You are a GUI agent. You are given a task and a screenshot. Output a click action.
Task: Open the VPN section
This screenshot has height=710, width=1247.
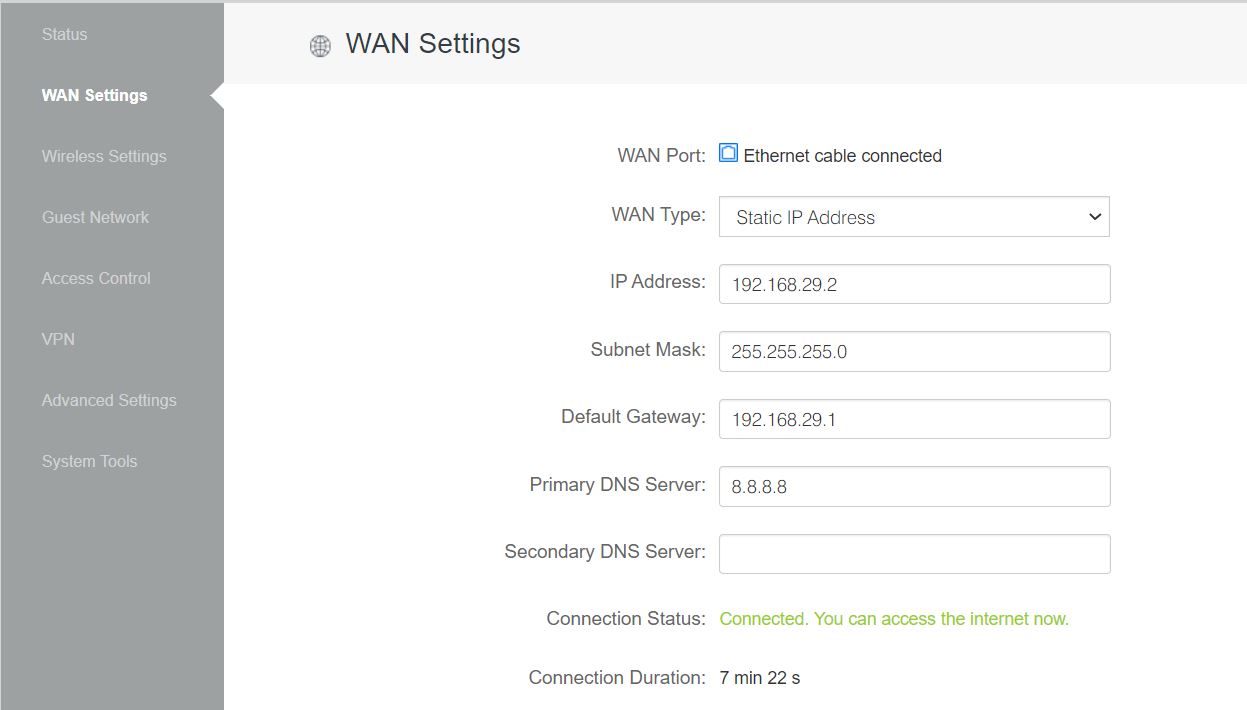tap(58, 339)
